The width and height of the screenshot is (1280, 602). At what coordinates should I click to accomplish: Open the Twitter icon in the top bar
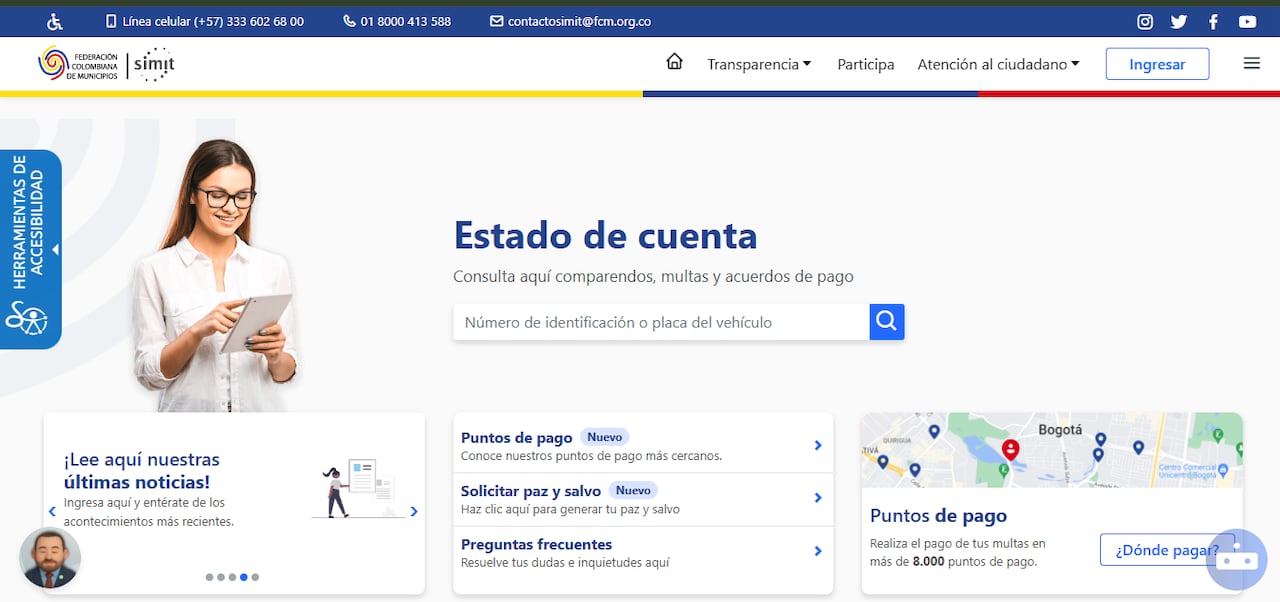[x=1178, y=20]
